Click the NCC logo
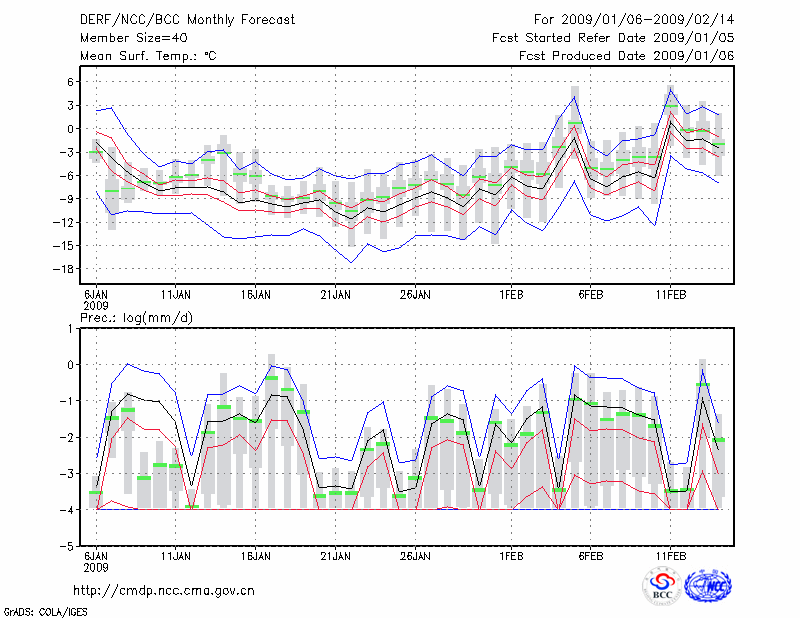 pyautogui.click(x=708, y=585)
